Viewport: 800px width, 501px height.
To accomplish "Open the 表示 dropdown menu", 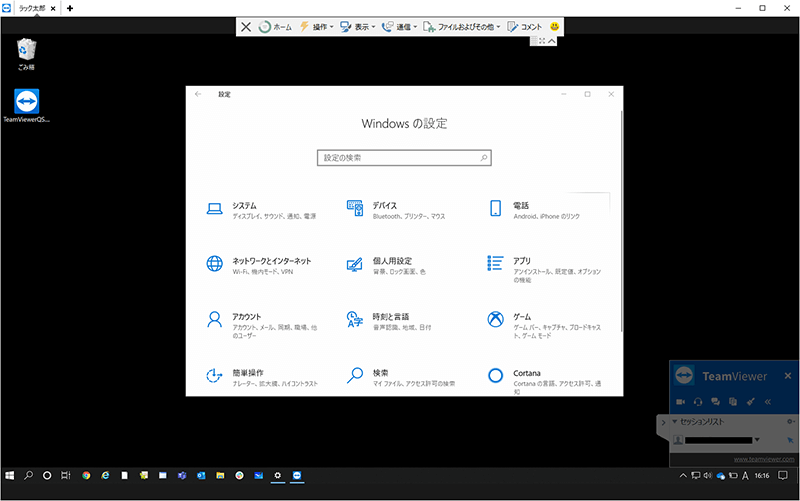I will (x=358, y=27).
